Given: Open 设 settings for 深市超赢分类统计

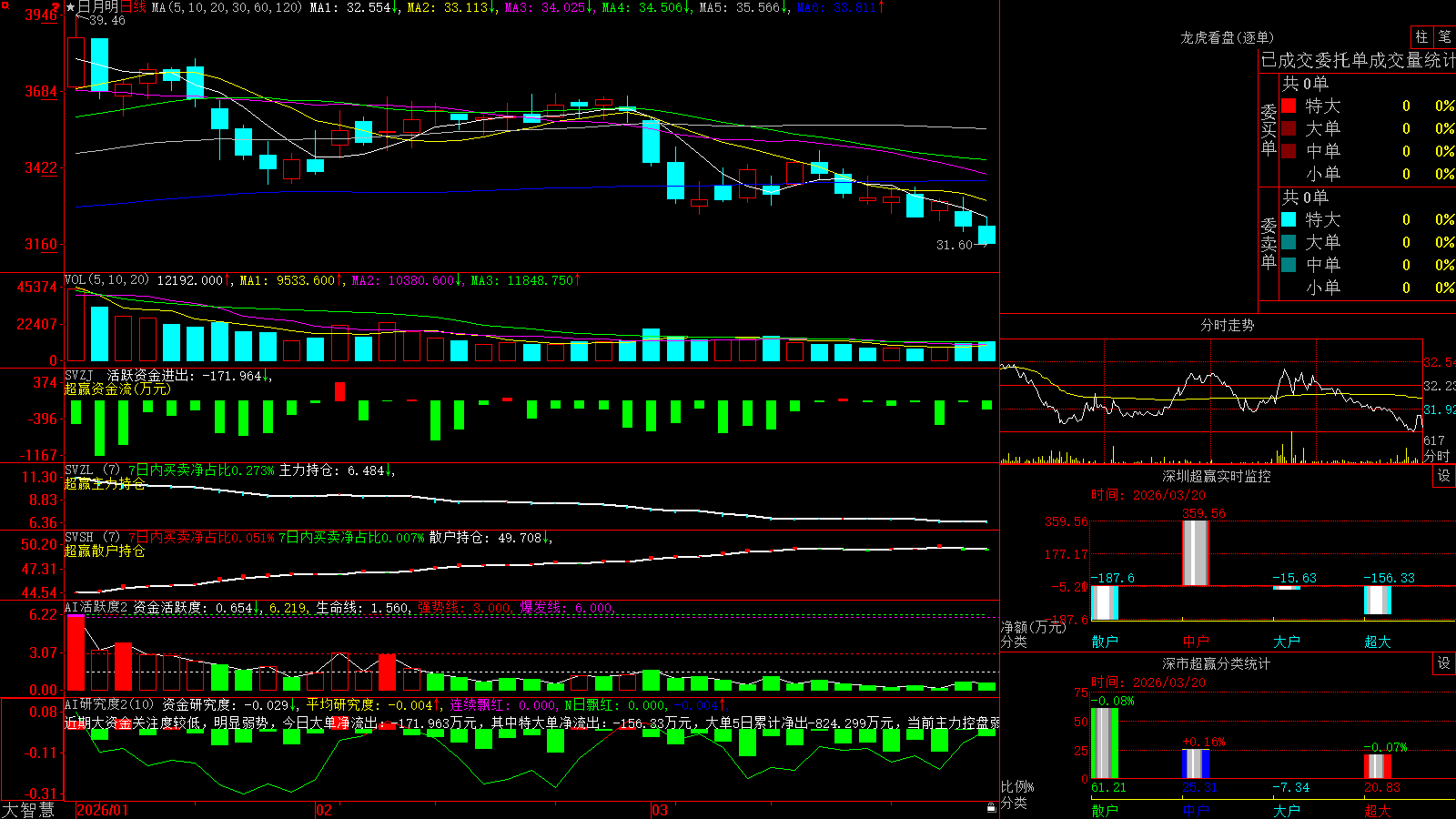Looking at the screenshot, I should point(1444,663).
